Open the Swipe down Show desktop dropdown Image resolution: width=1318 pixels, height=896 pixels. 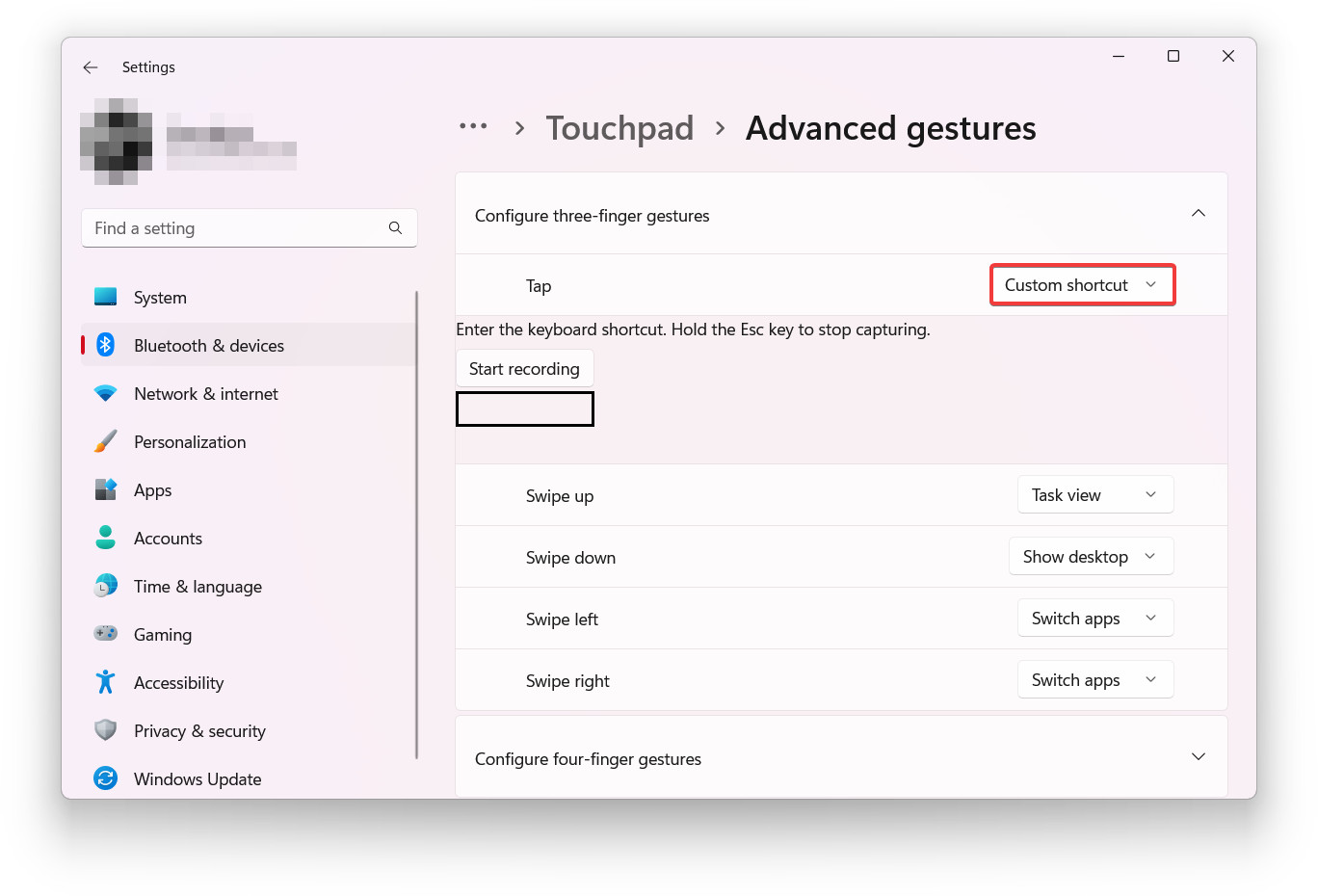pos(1091,556)
